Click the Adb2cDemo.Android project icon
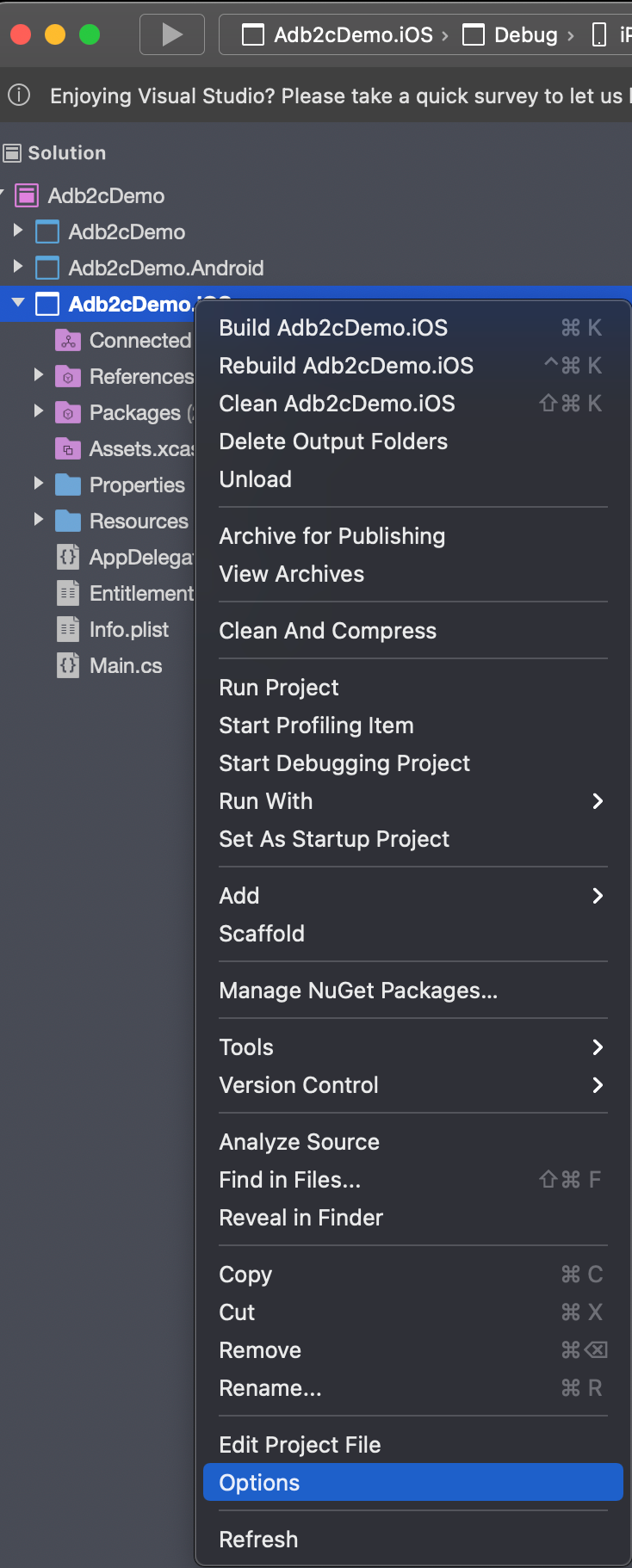Image resolution: width=632 pixels, height=1568 pixels. click(47, 269)
